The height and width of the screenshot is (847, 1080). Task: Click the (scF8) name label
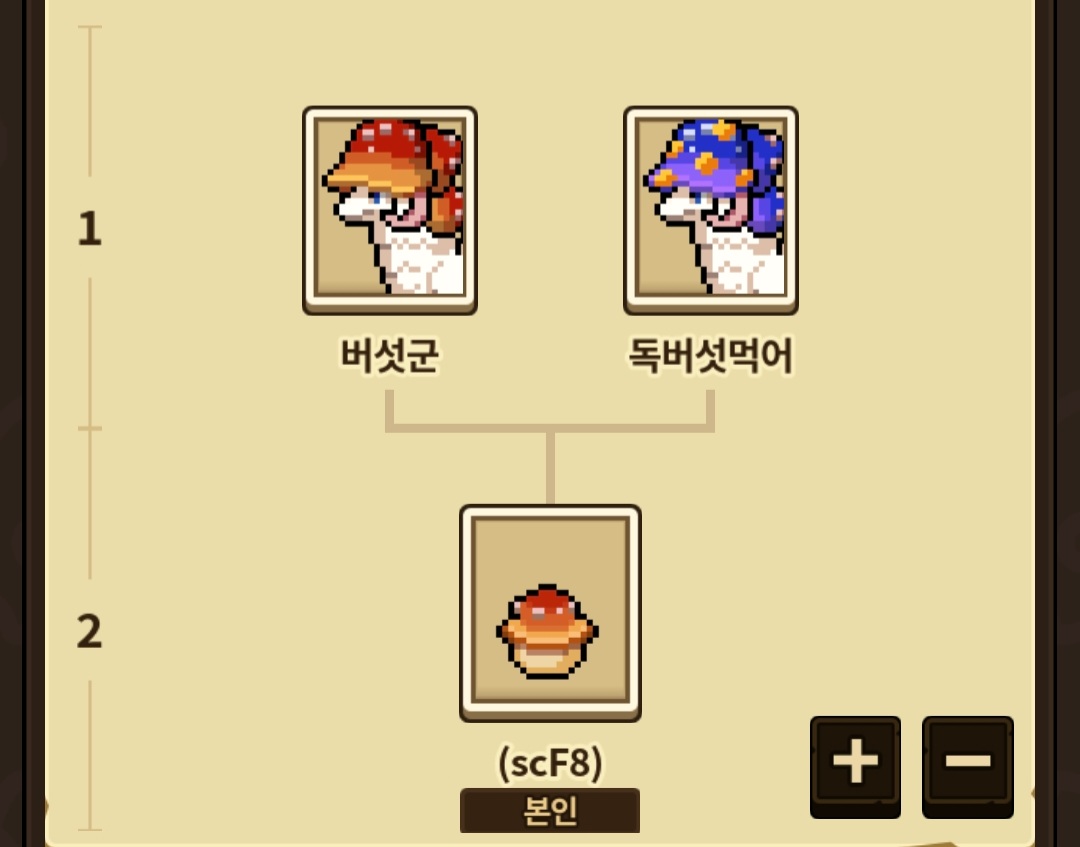(x=550, y=762)
